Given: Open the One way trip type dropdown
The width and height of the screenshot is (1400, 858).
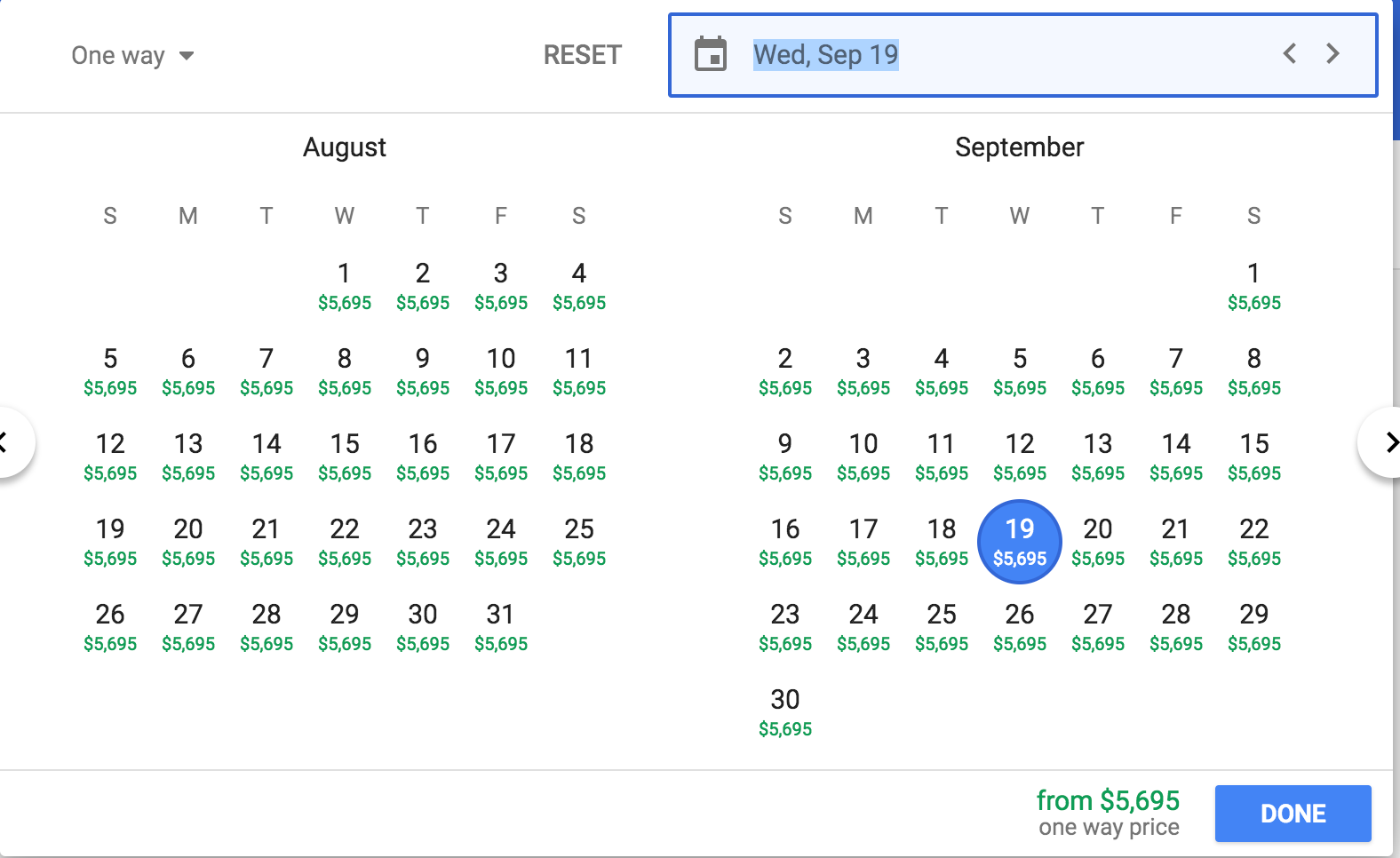Looking at the screenshot, I should [132, 56].
